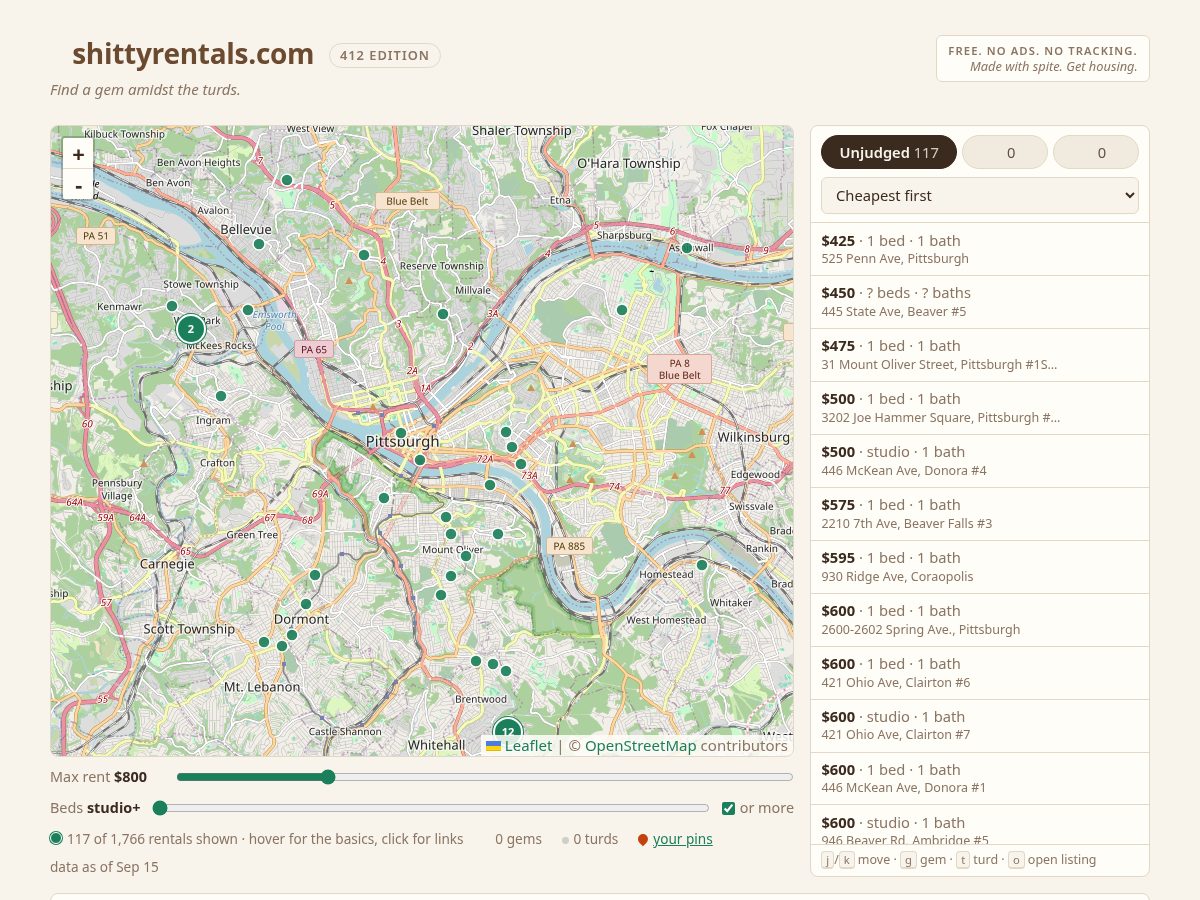Viewport: 1200px width, 900px height.
Task: Click the 'g' gem keyboard hint key
Action: pos(908,860)
